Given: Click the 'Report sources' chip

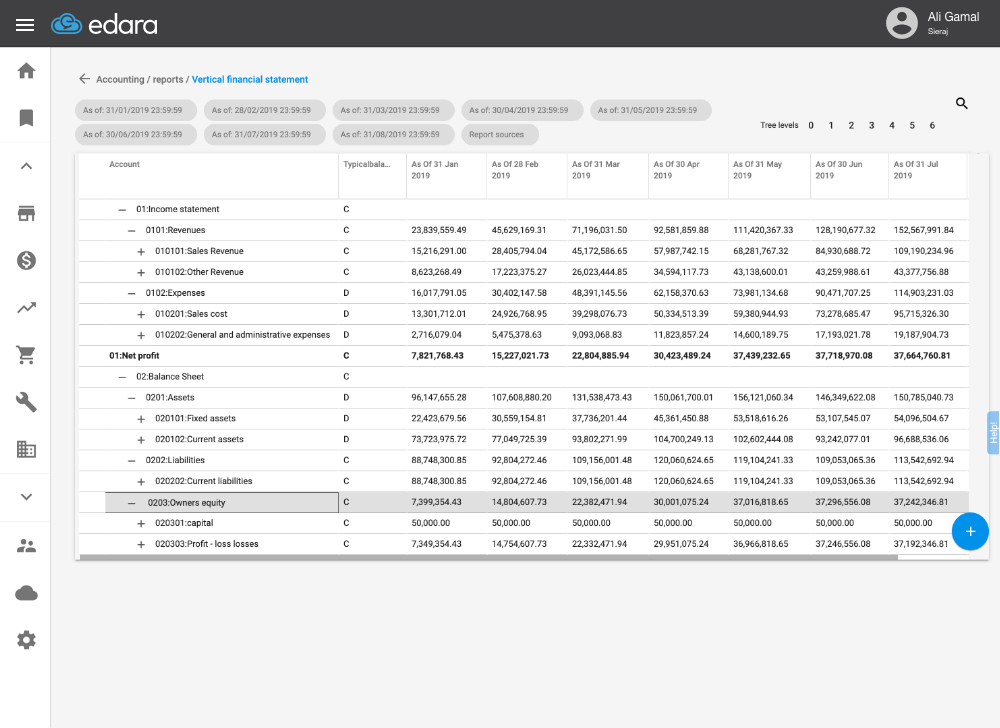Looking at the screenshot, I should 499,134.
